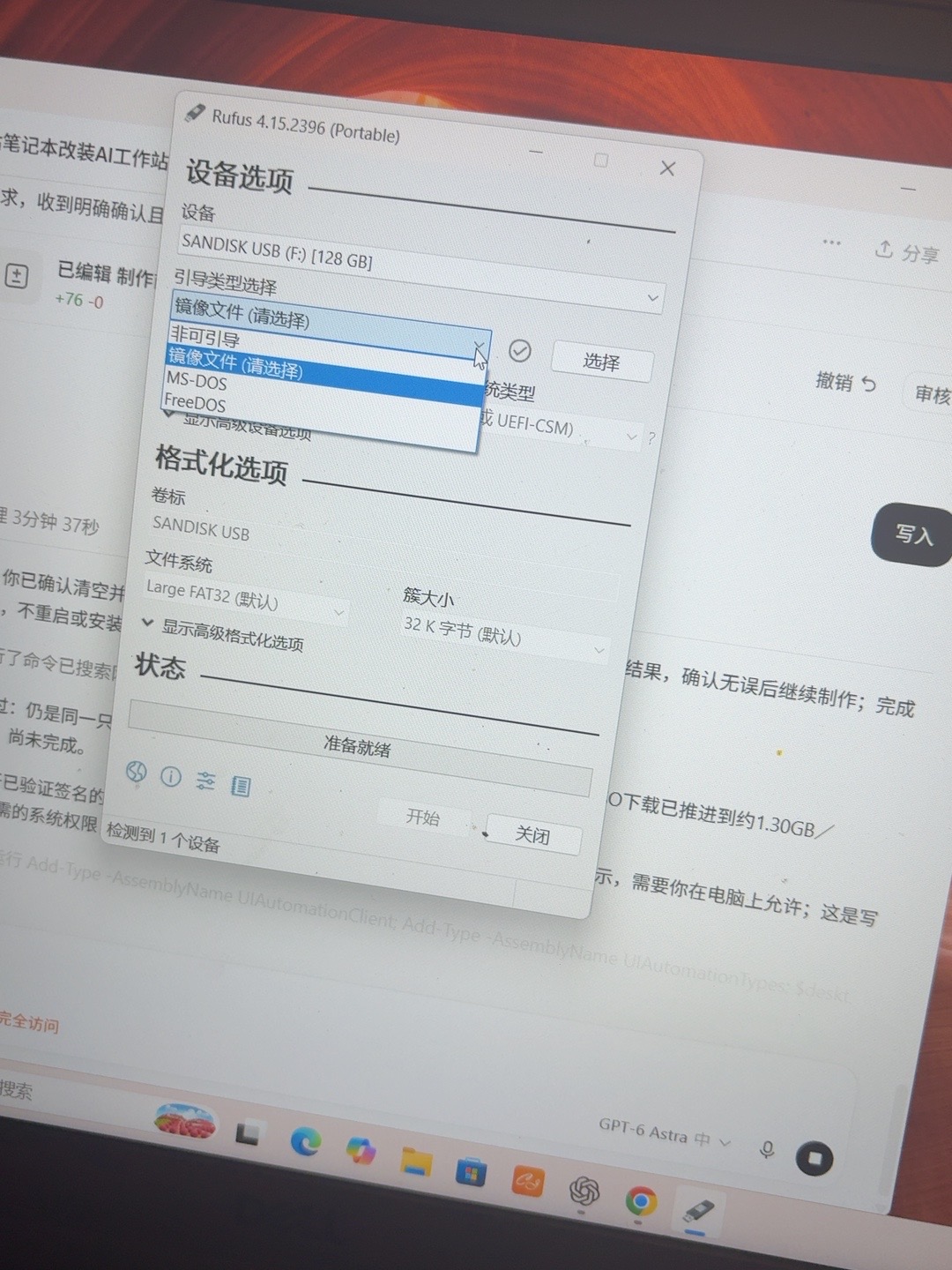952x1270 pixels.
Task: Click the microphone icon in chat input
Action: (767, 1149)
